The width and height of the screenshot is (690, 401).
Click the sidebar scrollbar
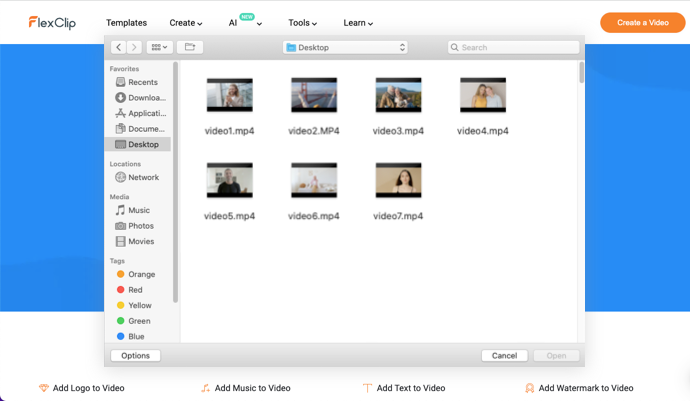(175, 182)
